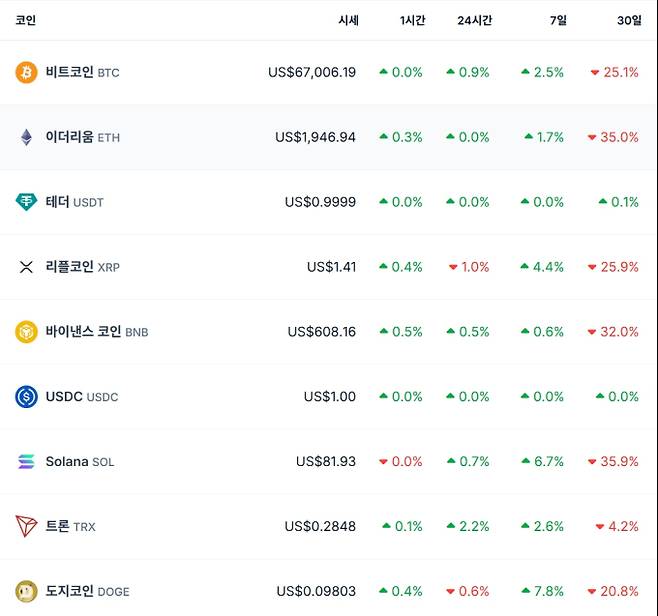Click Bitcoin 30-day change 25.1%
The width and height of the screenshot is (658, 616).
coord(614,72)
